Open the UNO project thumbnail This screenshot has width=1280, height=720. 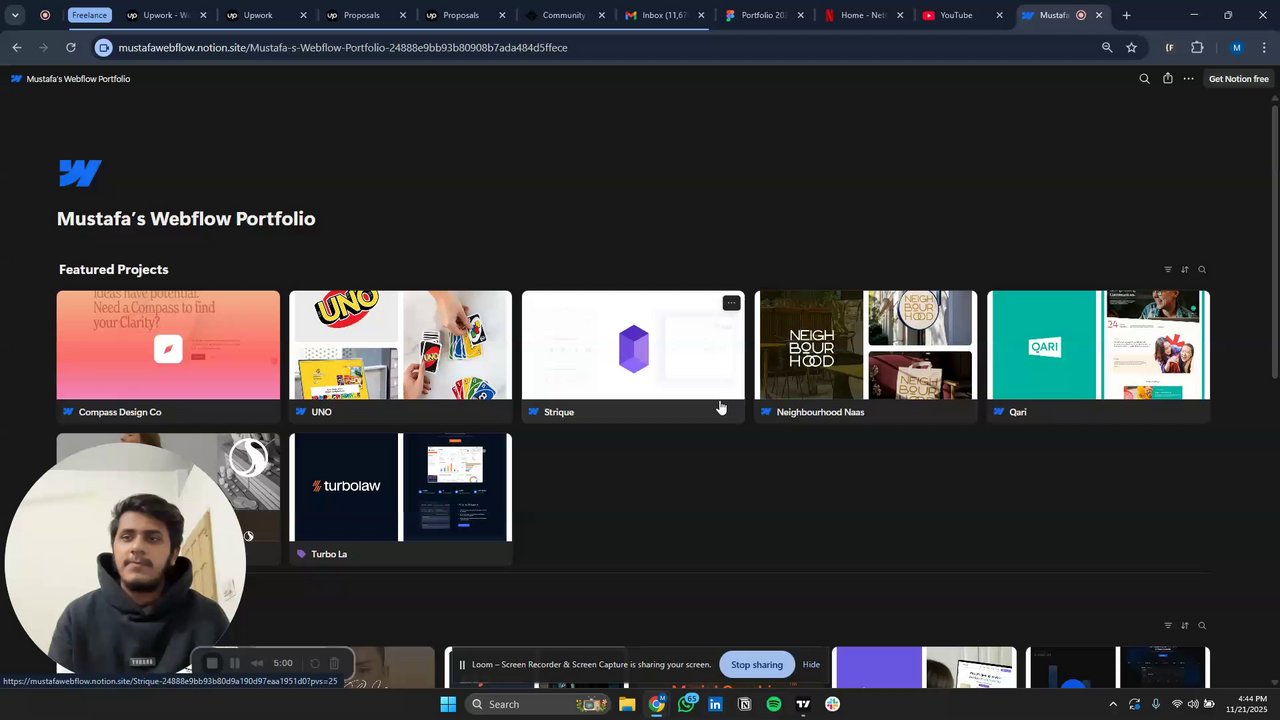(x=400, y=345)
